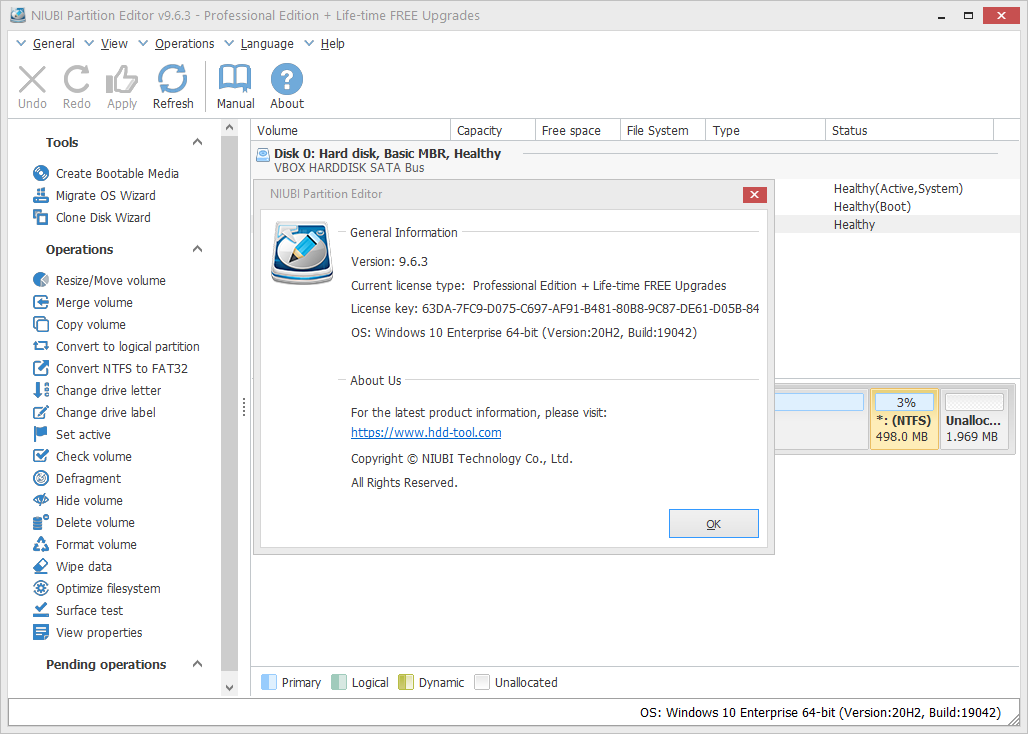Sort by the Status column header
The image size is (1028, 734).
909,130
